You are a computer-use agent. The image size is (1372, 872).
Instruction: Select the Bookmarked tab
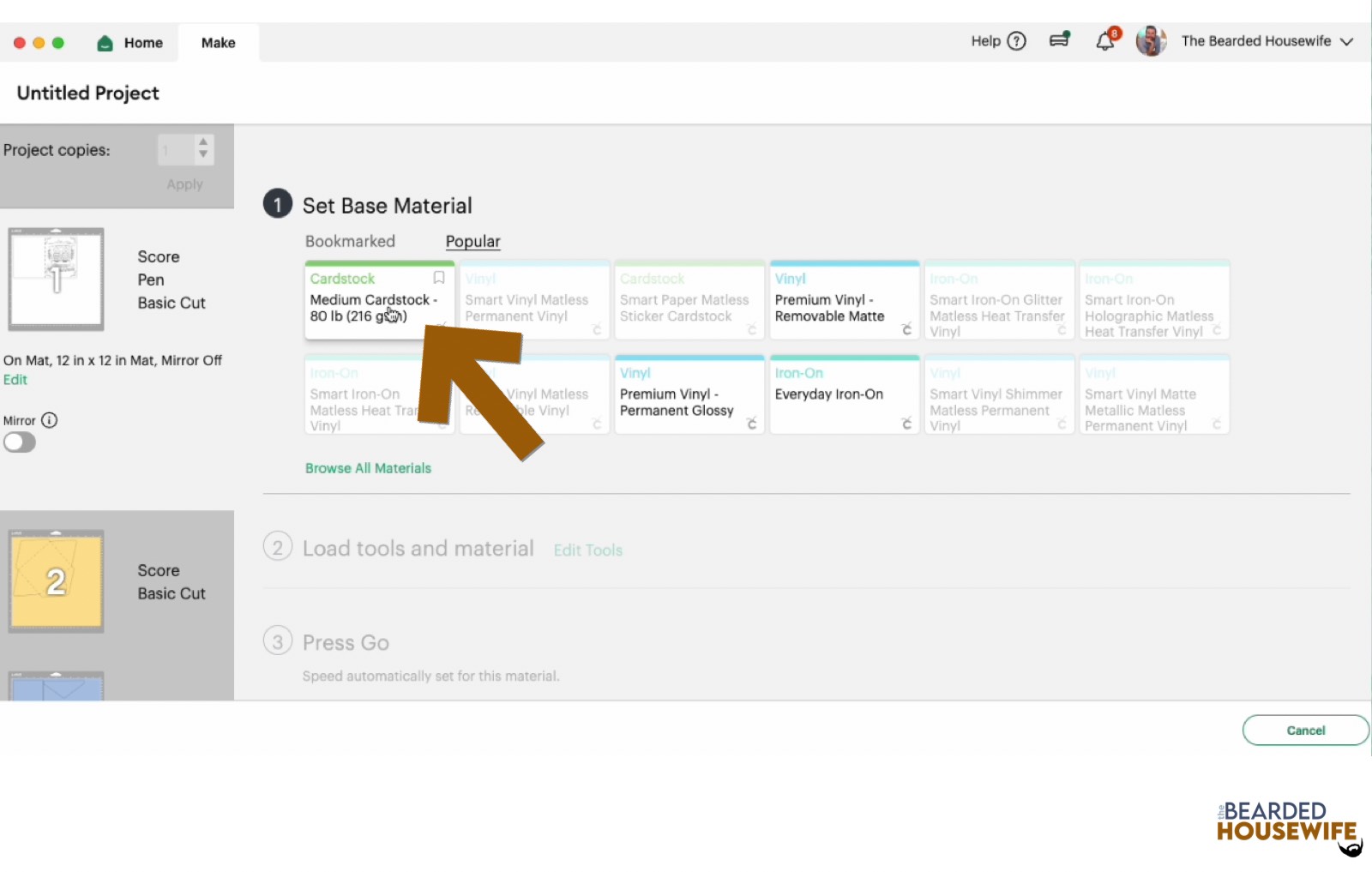click(x=350, y=241)
